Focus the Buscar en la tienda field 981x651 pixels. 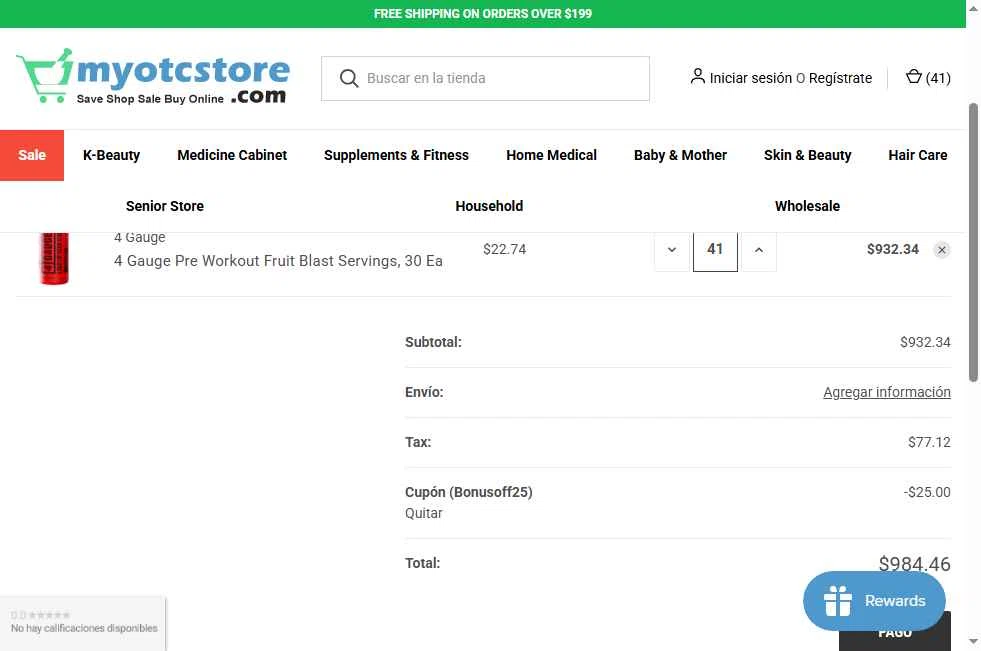click(485, 78)
